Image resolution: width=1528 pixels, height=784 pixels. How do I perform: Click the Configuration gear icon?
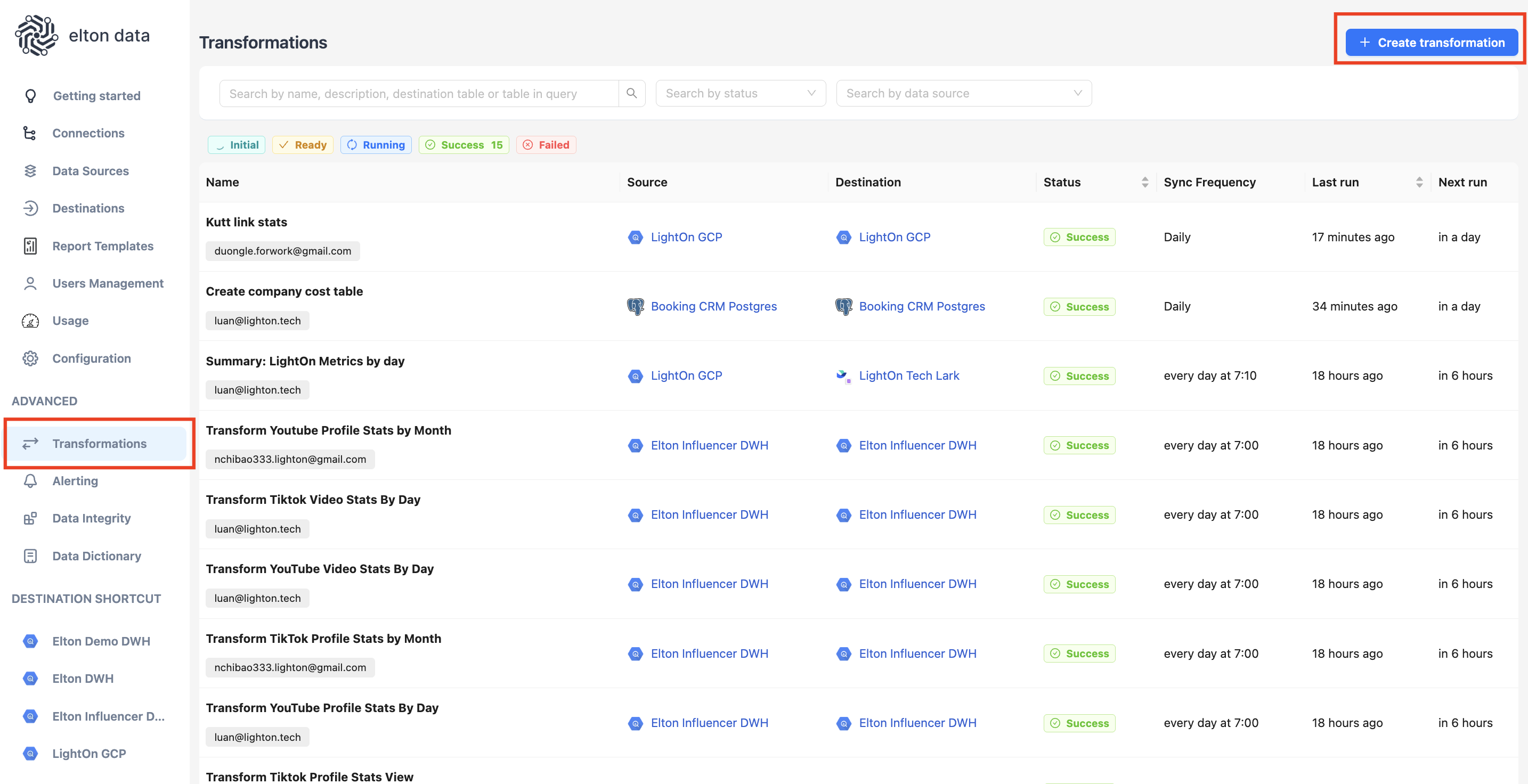tap(30, 358)
